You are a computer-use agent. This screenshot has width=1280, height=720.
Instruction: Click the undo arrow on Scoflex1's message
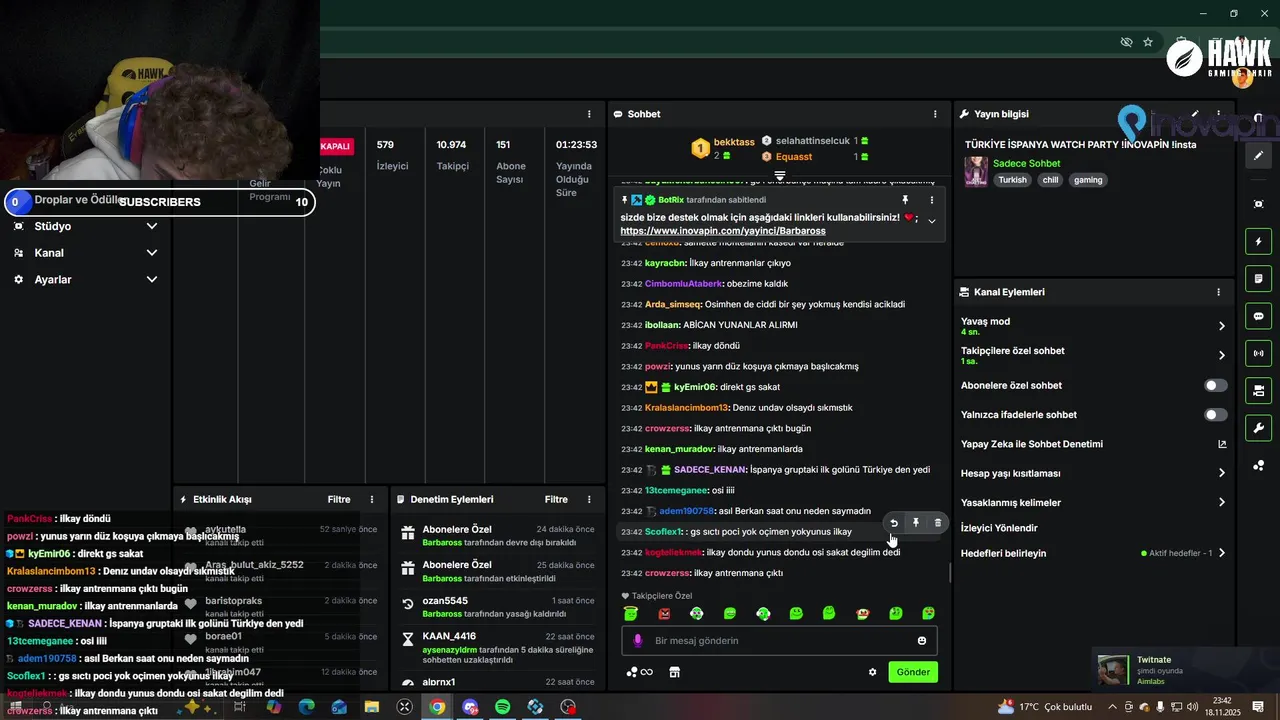[894, 523]
